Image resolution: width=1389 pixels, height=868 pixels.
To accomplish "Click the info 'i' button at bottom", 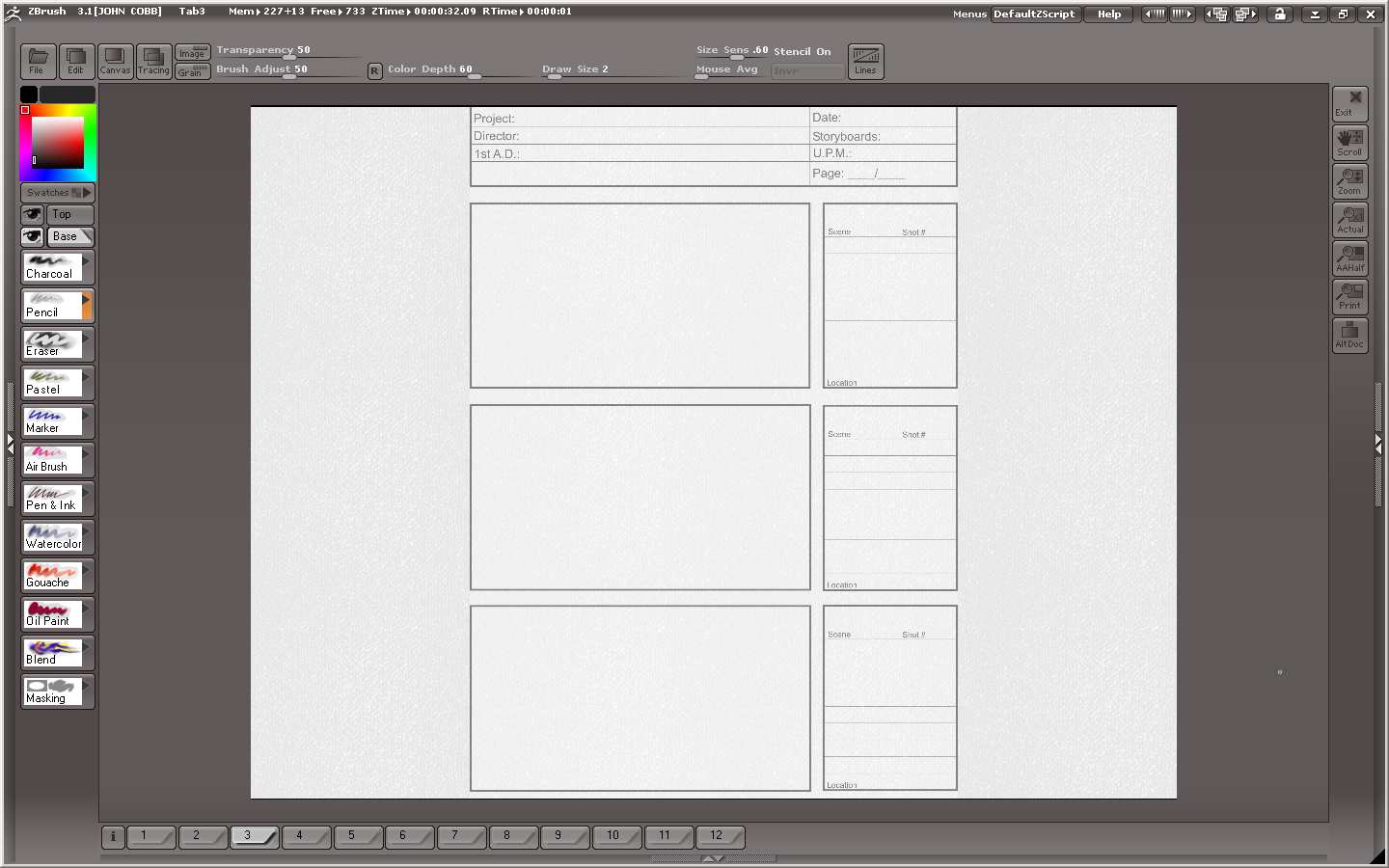I will pos(113,836).
